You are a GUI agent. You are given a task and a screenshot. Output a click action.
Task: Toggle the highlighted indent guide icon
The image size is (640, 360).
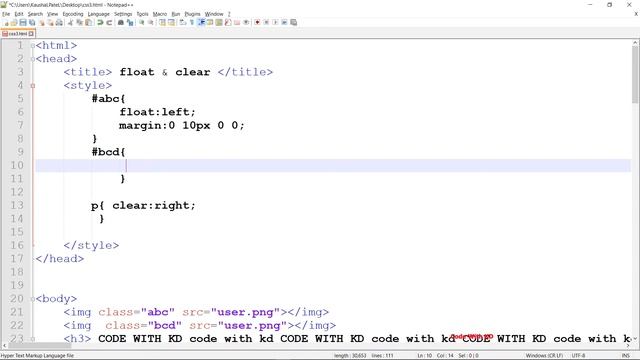click(201, 22)
